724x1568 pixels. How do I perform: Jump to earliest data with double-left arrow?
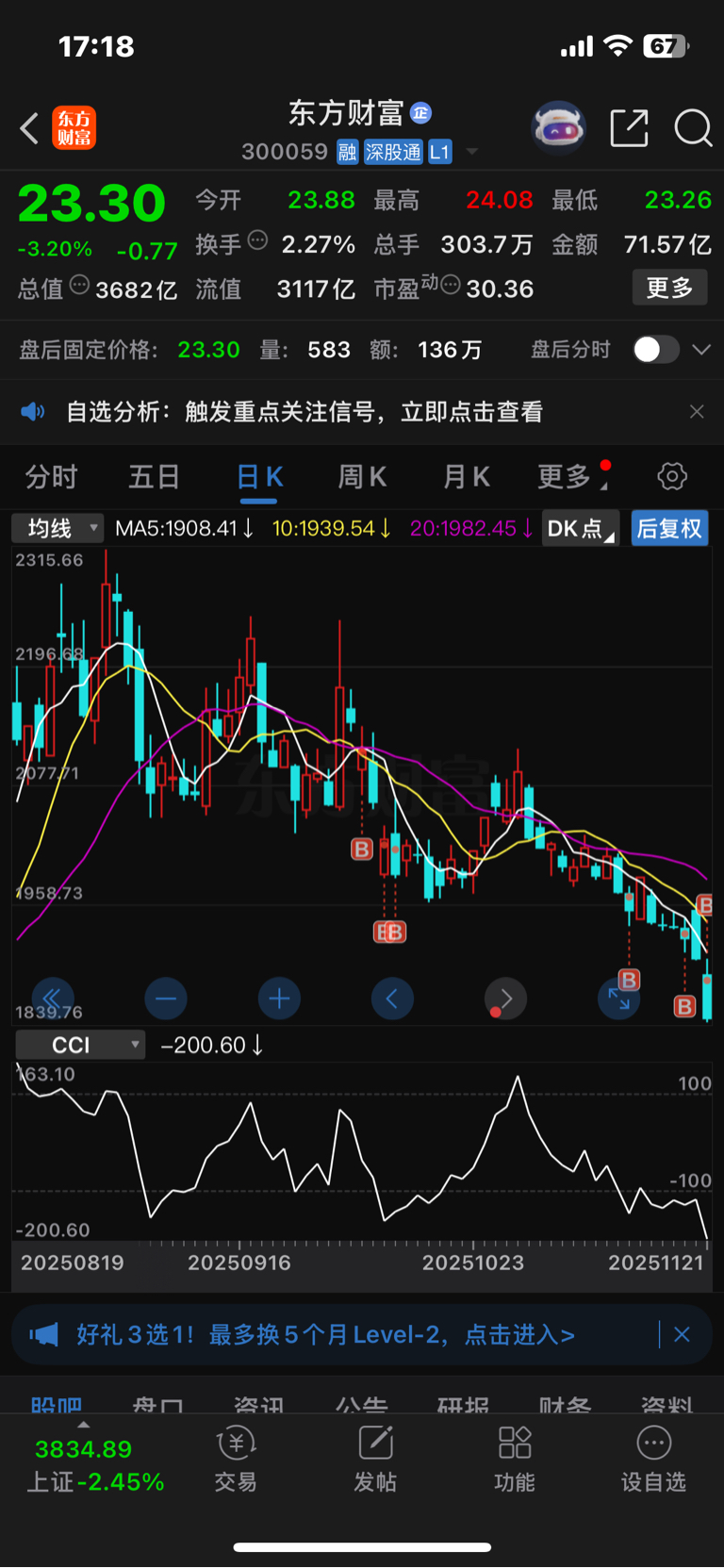click(53, 999)
